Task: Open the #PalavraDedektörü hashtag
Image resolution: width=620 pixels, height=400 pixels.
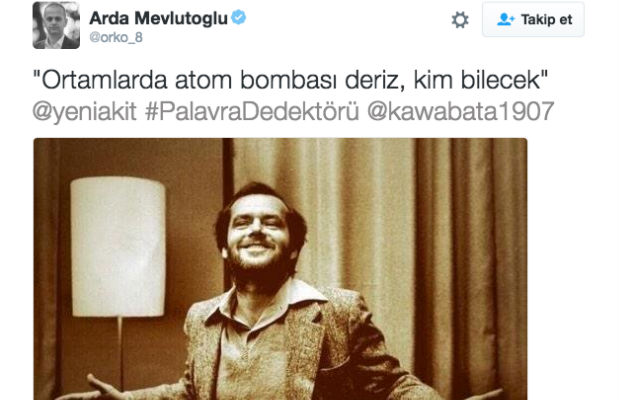Action: [x=252, y=111]
